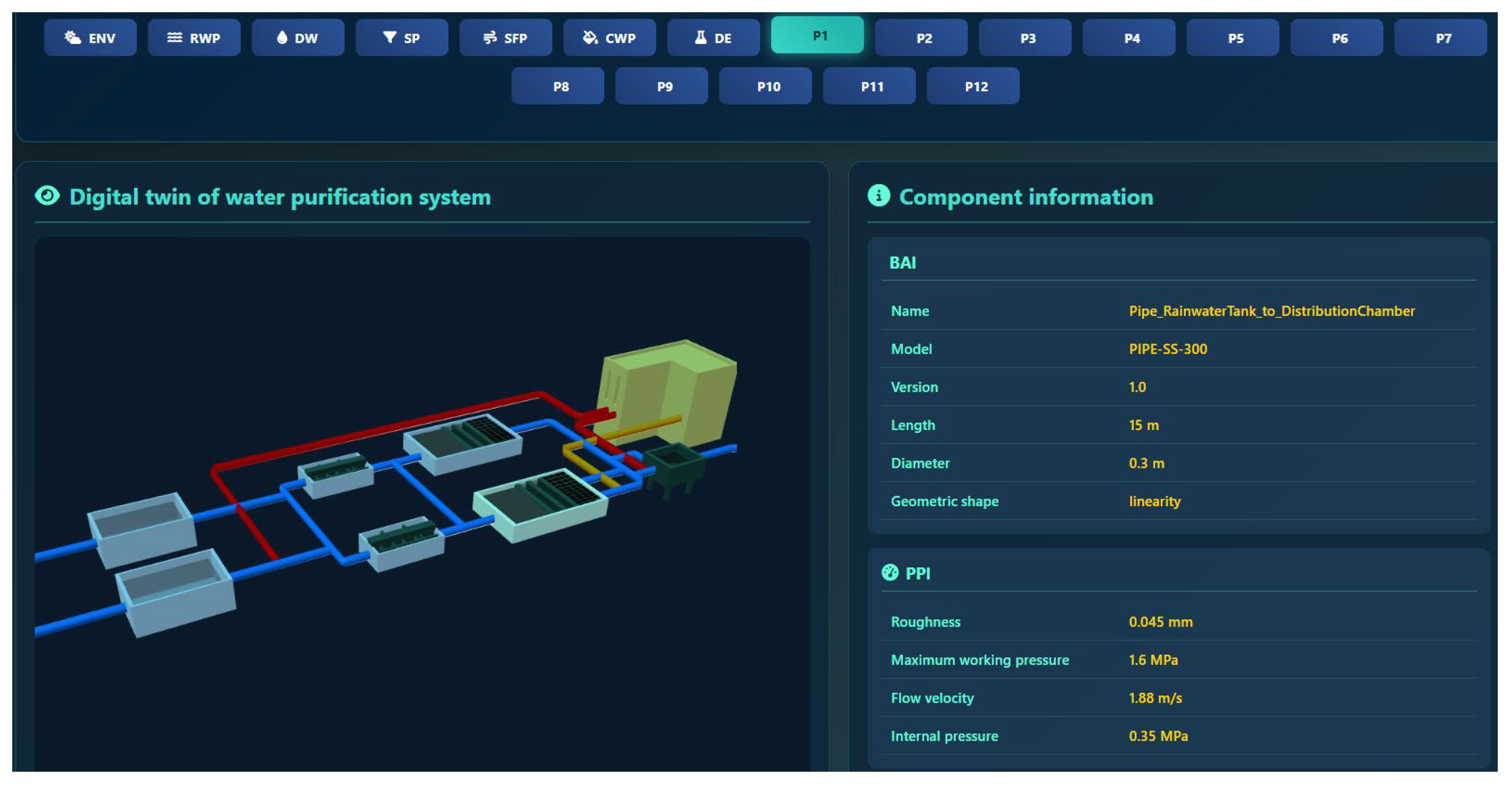Click the eye icon beside Digital twin title
Screen dimensions: 1512x786
(x=48, y=196)
